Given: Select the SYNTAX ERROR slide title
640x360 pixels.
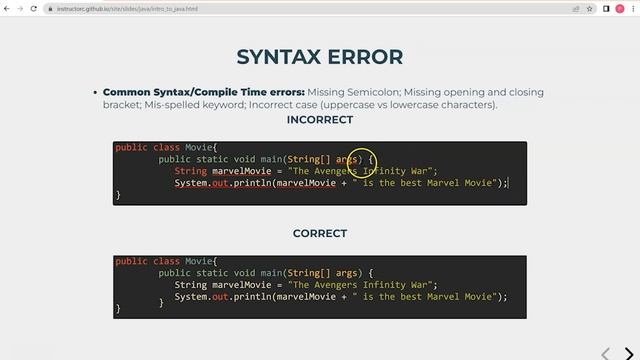Looking at the screenshot, I should tap(320, 57).
